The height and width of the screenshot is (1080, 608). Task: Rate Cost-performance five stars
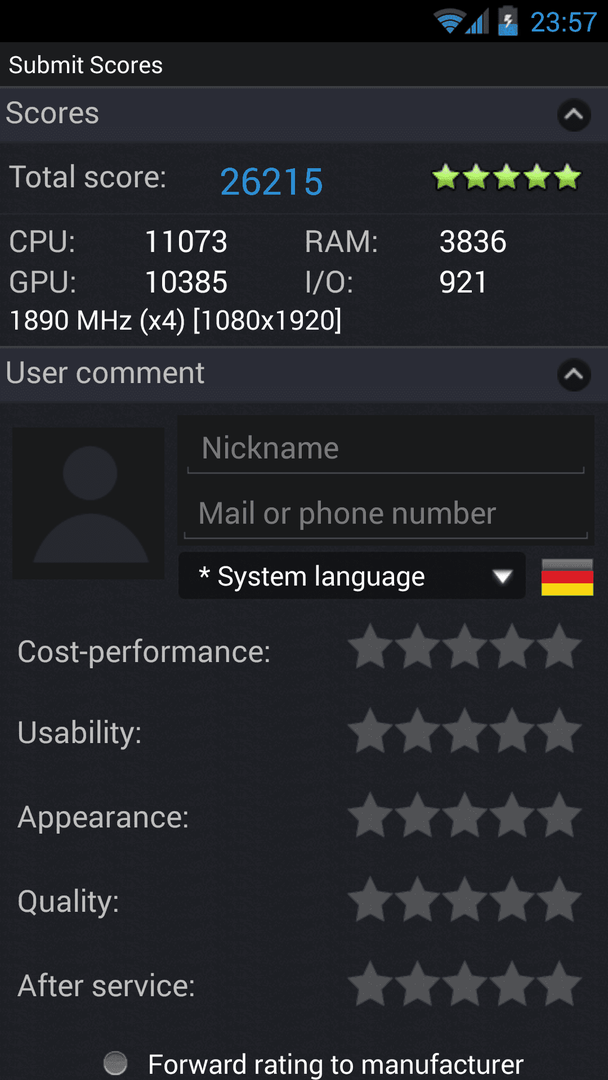(559, 647)
